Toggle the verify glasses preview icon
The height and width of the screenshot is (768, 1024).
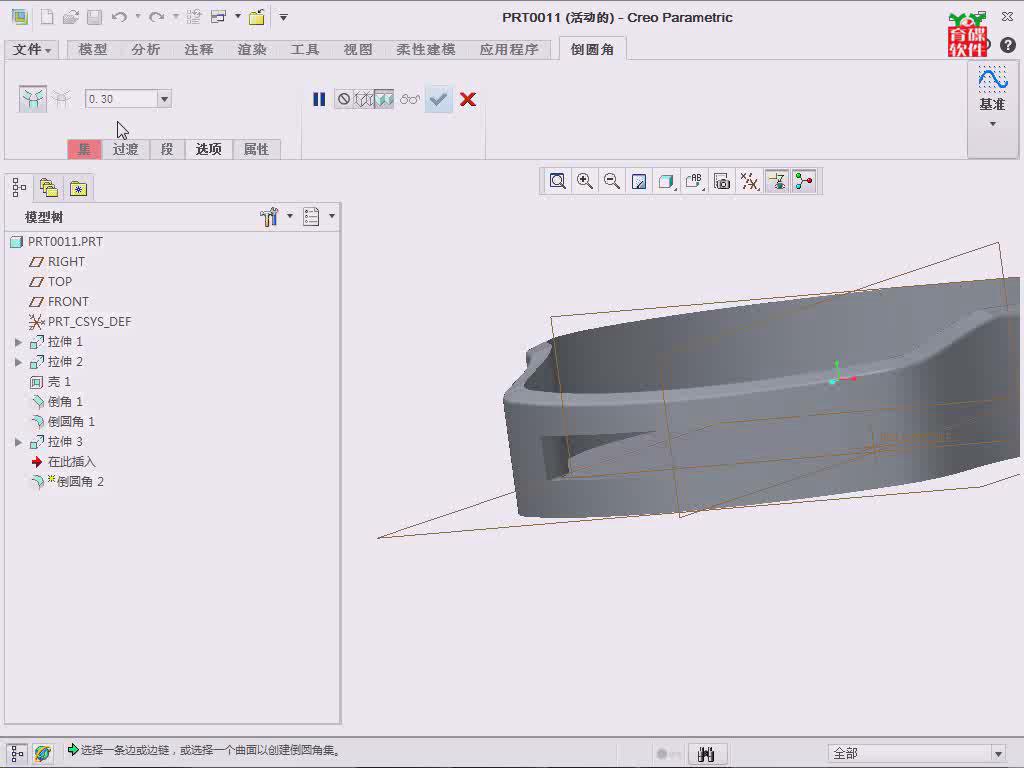coord(410,99)
